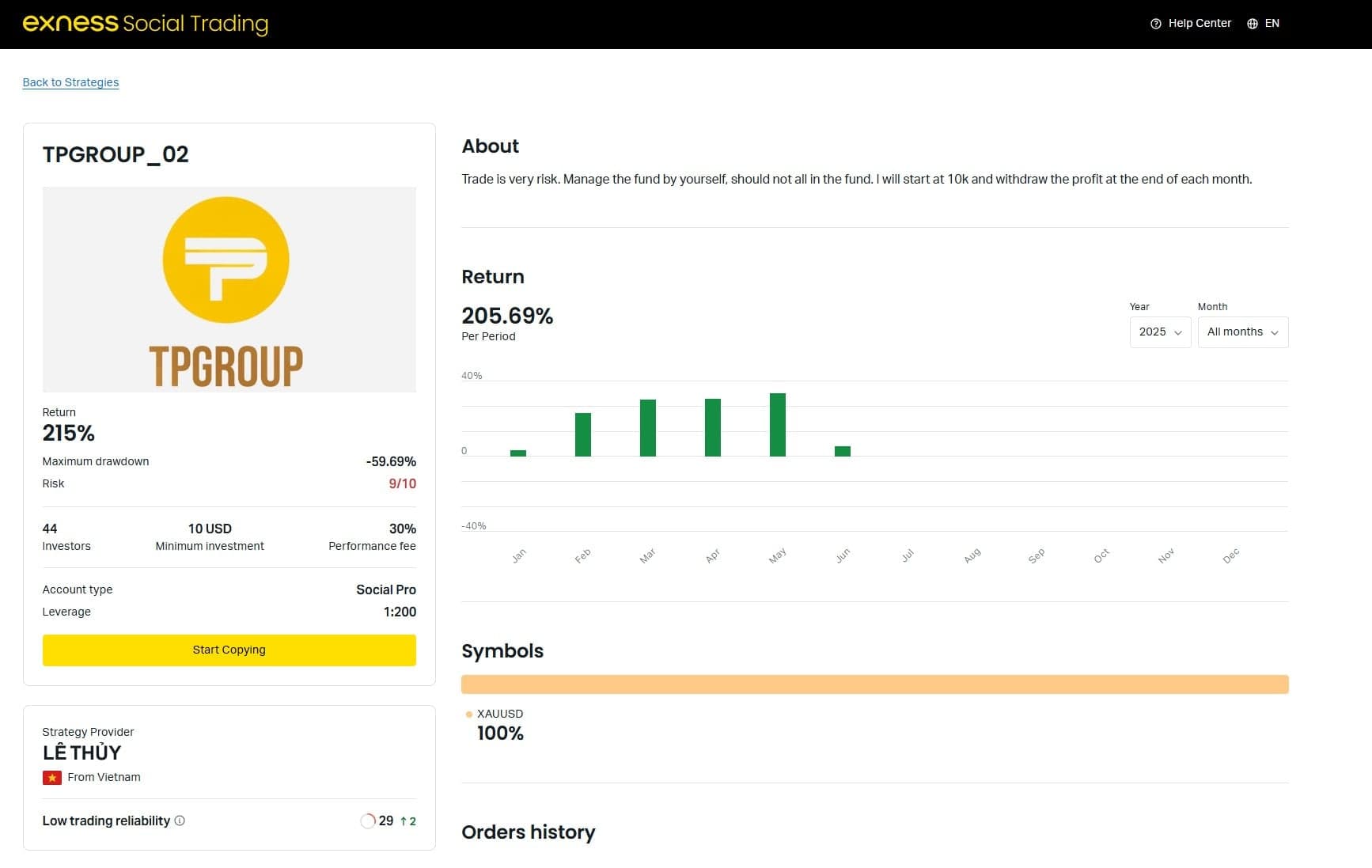Click the XAUUSD symbols distribution bar
Screen dimensions: 1372x868
tap(875, 684)
